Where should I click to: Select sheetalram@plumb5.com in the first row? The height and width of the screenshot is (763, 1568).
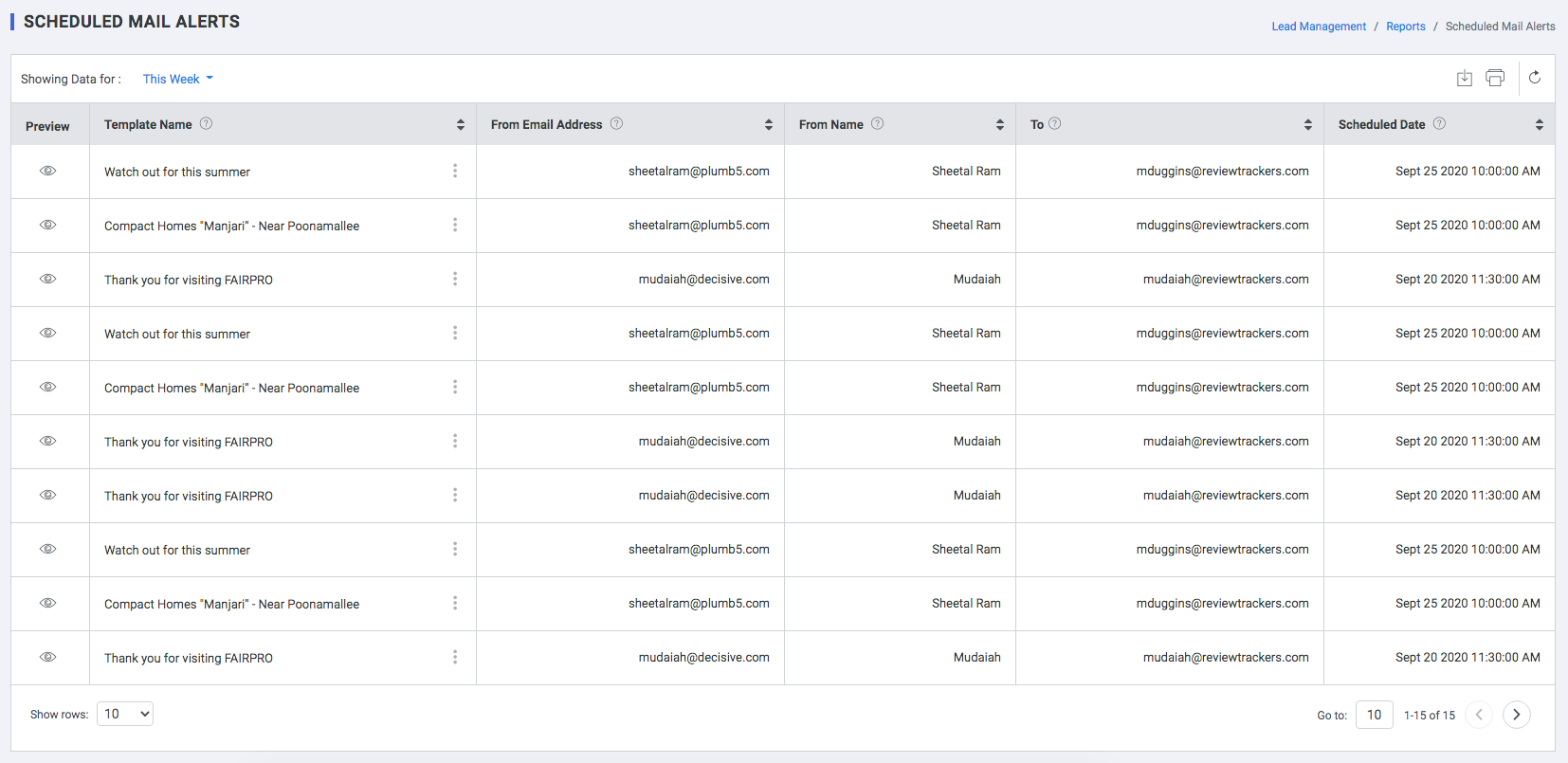point(699,172)
